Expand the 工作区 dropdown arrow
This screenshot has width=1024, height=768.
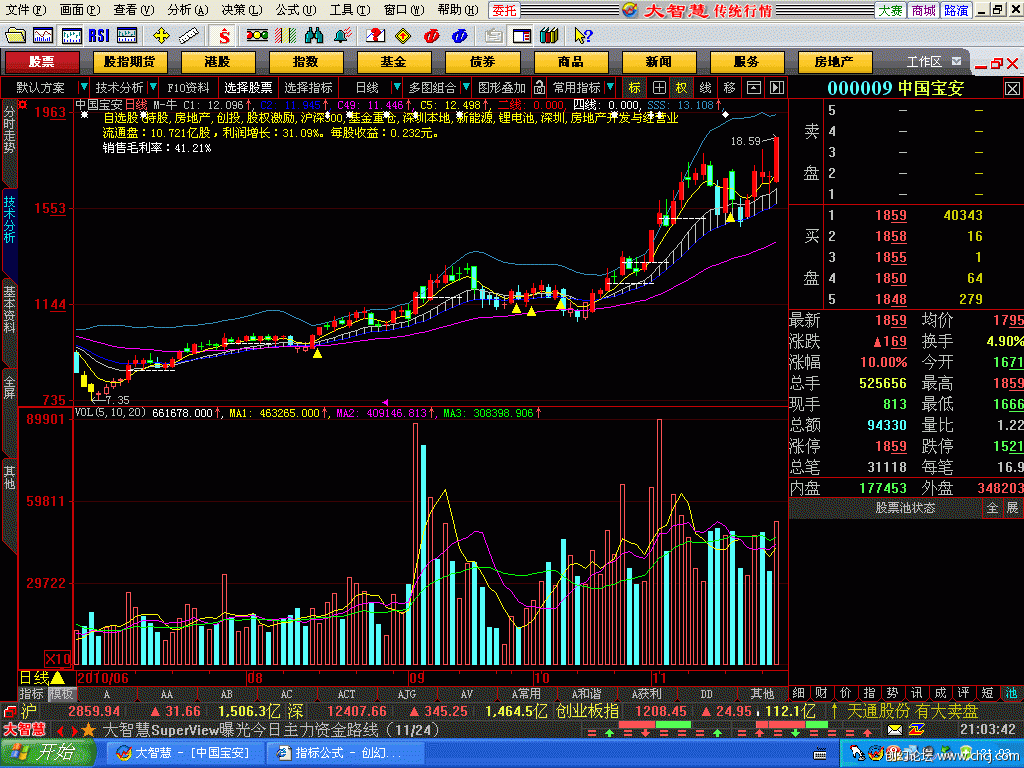click(x=956, y=61)
